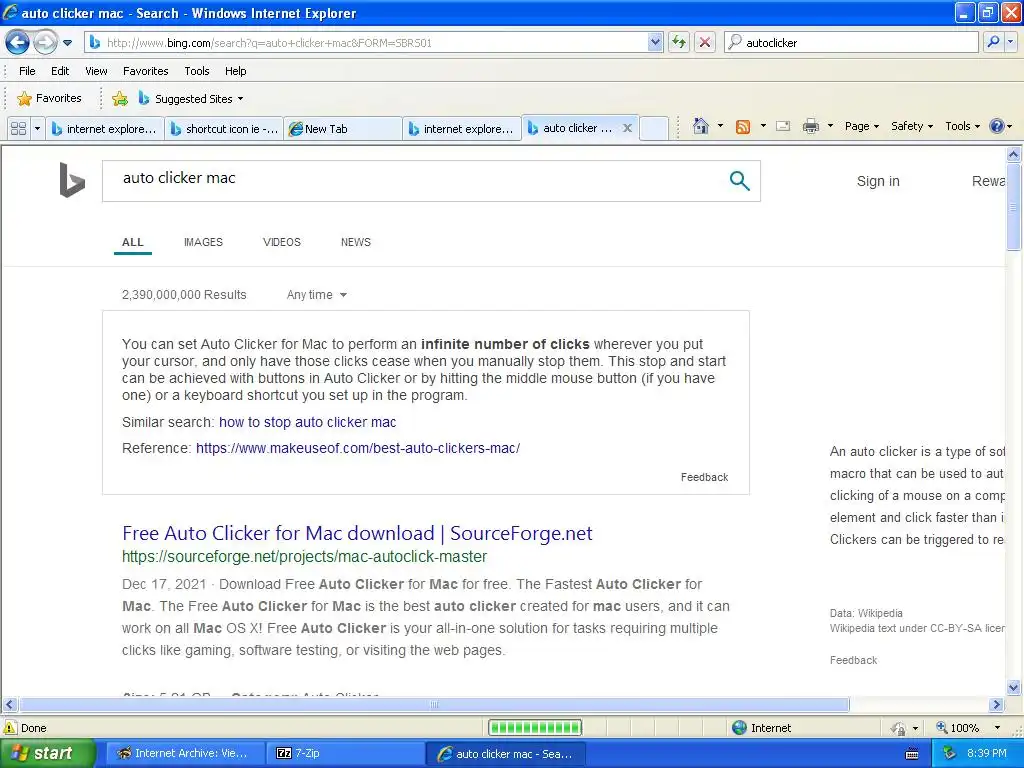Click the Print icon

point(810,126)
